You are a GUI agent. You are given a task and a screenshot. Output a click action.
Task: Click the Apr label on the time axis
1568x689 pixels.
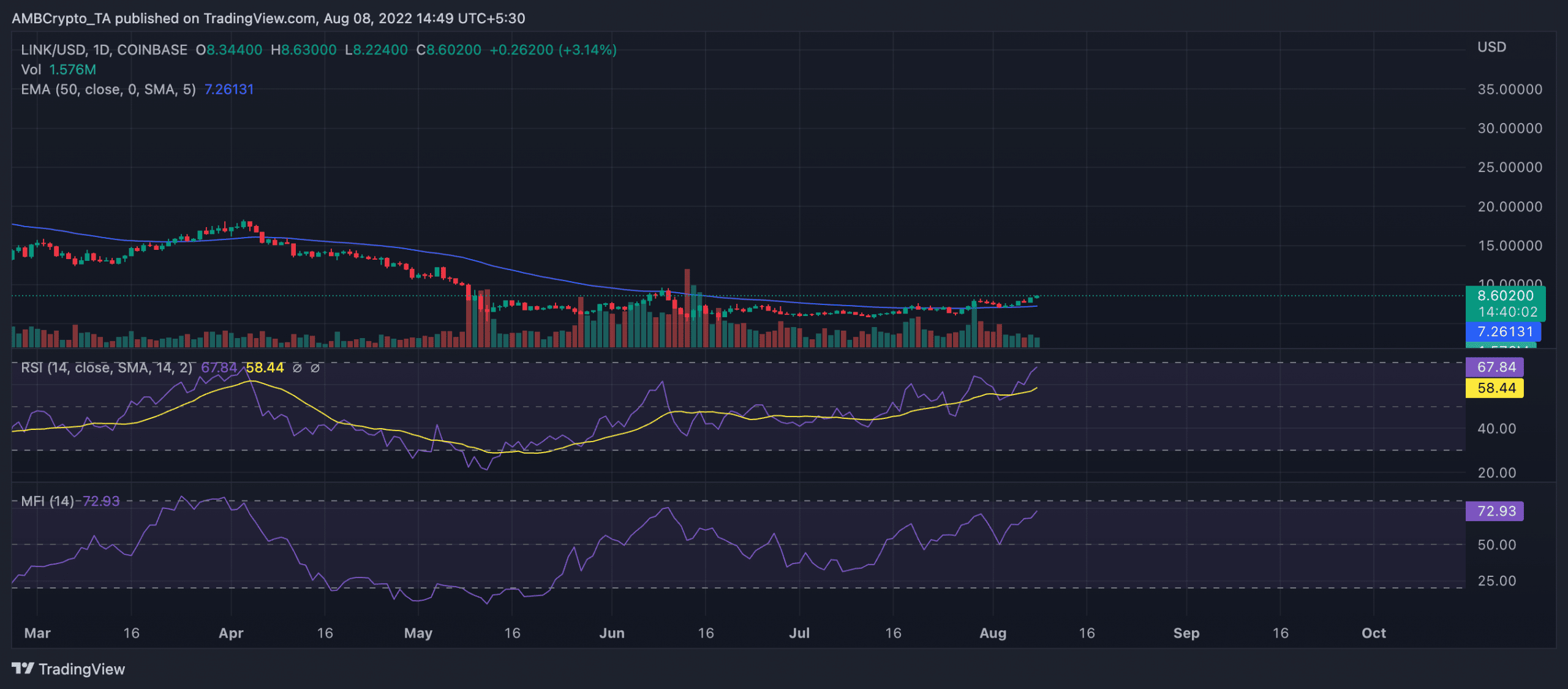[231, 633]
